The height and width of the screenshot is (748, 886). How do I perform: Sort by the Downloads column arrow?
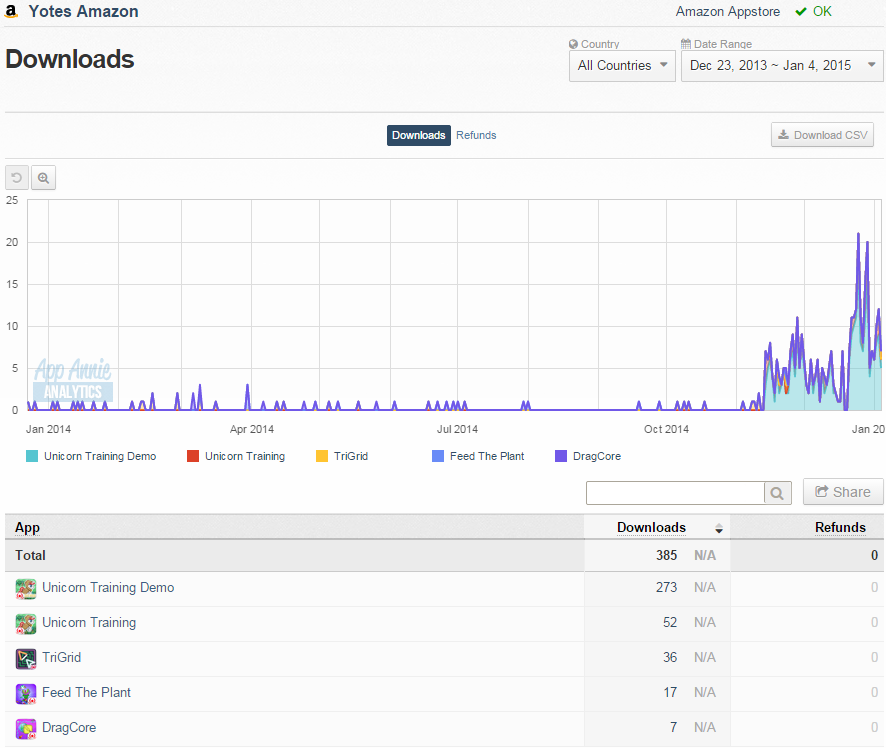pos(719,528)
